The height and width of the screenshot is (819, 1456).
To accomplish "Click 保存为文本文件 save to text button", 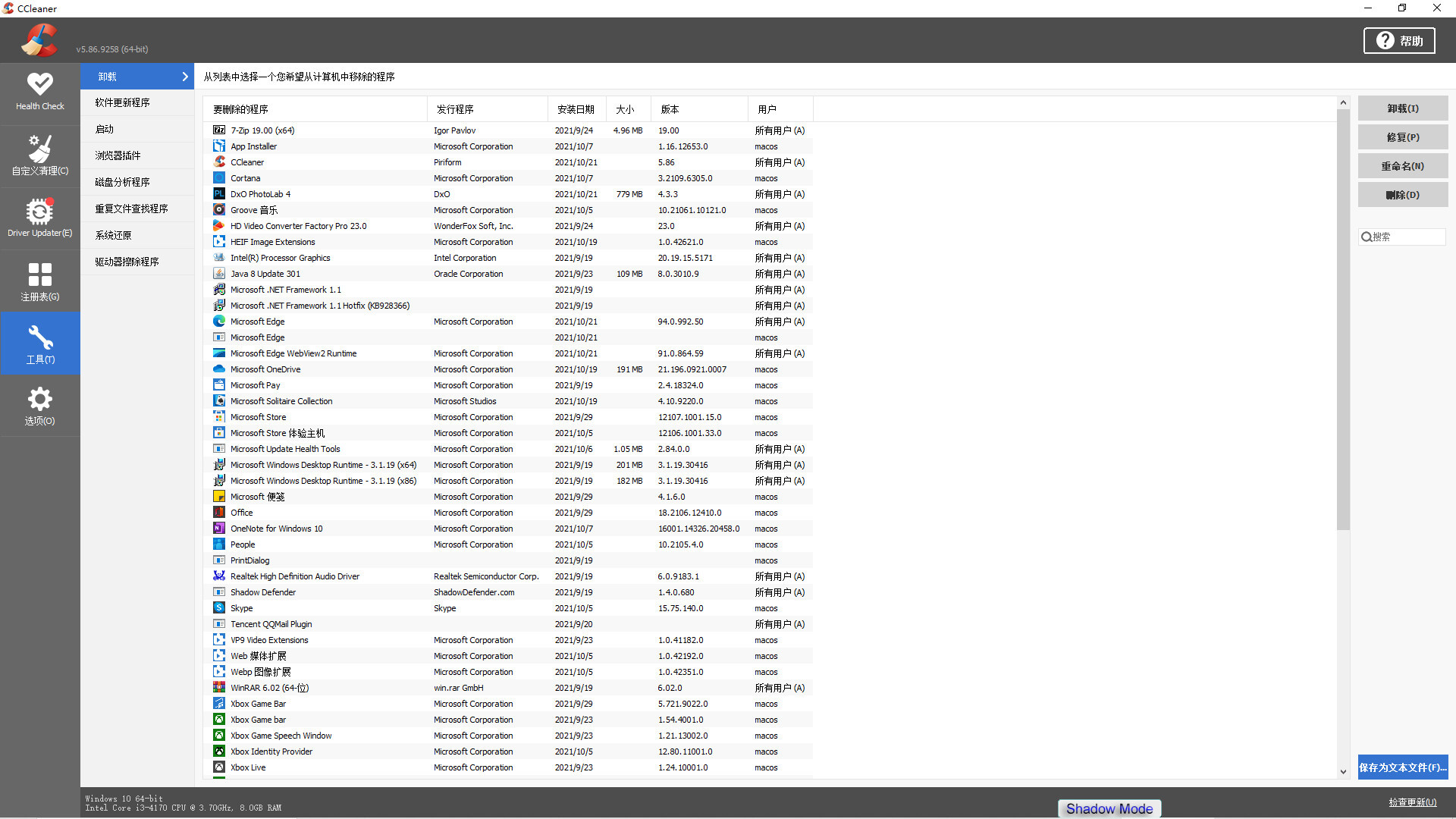I will tap(1403, 767).
